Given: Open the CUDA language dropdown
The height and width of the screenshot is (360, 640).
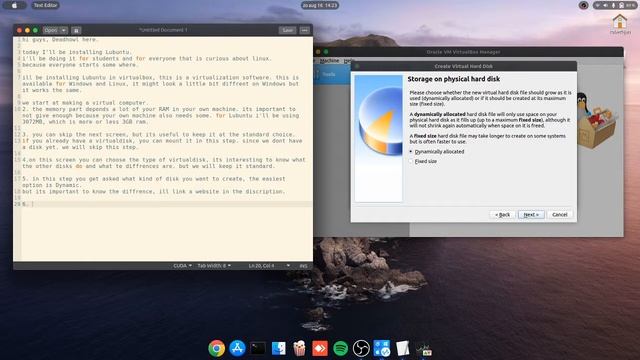Looking at the screenshot, I should 182,266.
